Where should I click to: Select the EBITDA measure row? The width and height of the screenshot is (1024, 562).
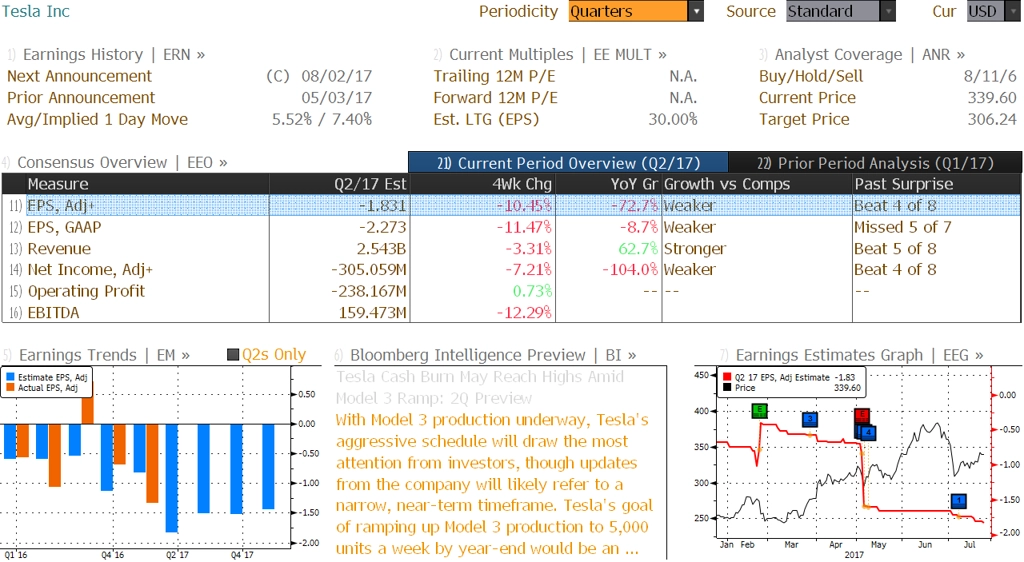click(x=511, y=313)
